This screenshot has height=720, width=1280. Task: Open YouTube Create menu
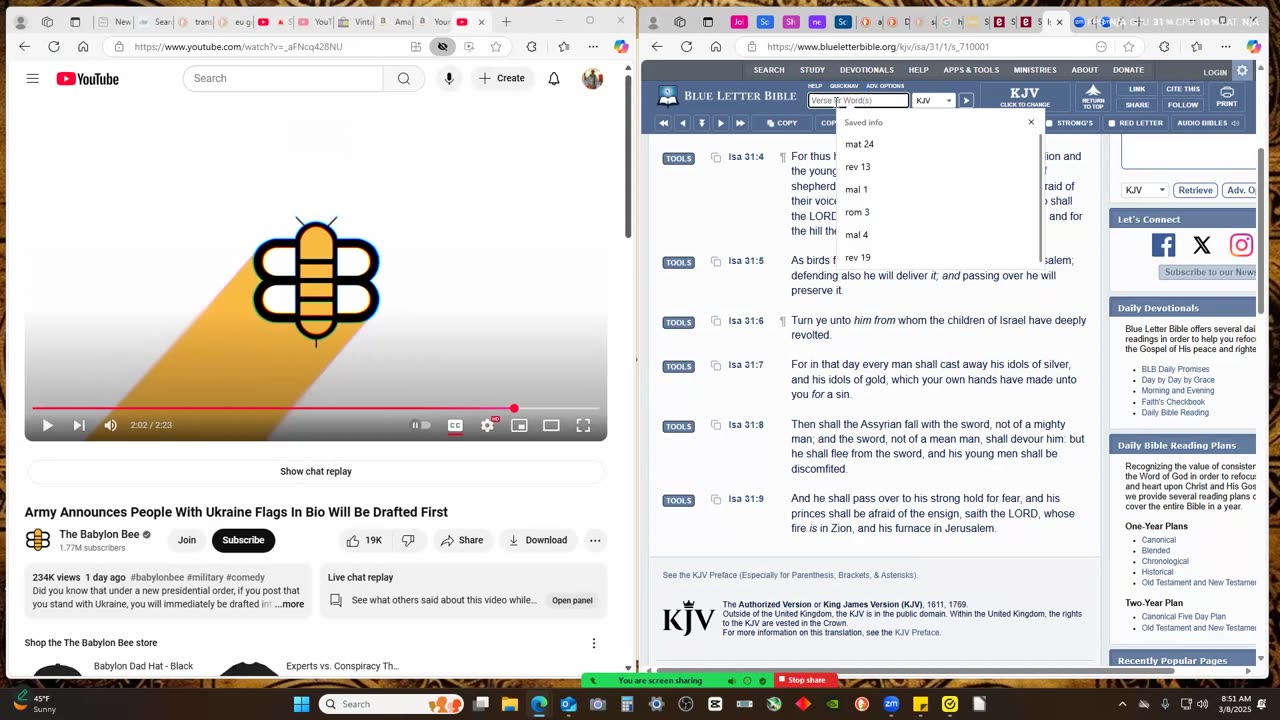point(502,78)
